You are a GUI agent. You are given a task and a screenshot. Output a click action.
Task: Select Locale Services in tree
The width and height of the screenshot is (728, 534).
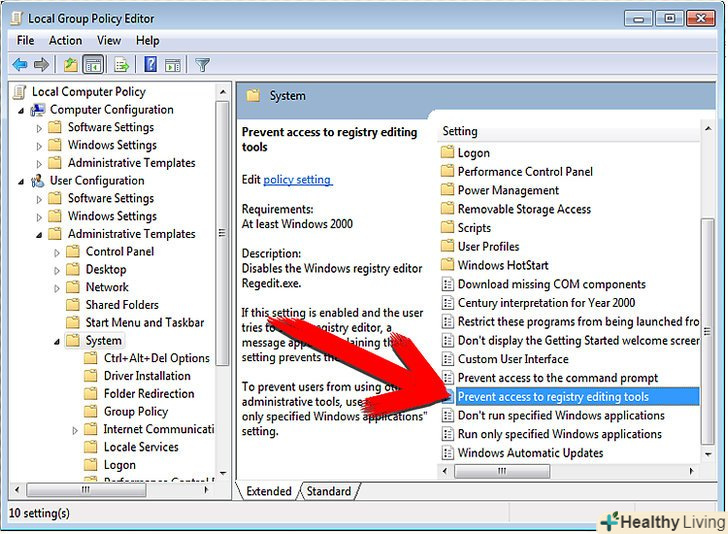coord(141,447)
